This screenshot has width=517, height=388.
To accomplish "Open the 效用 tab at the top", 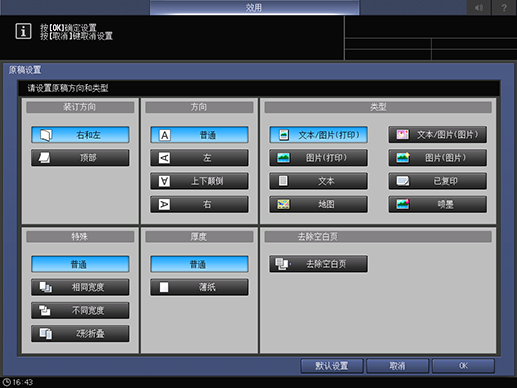I will tap(254, 7).
